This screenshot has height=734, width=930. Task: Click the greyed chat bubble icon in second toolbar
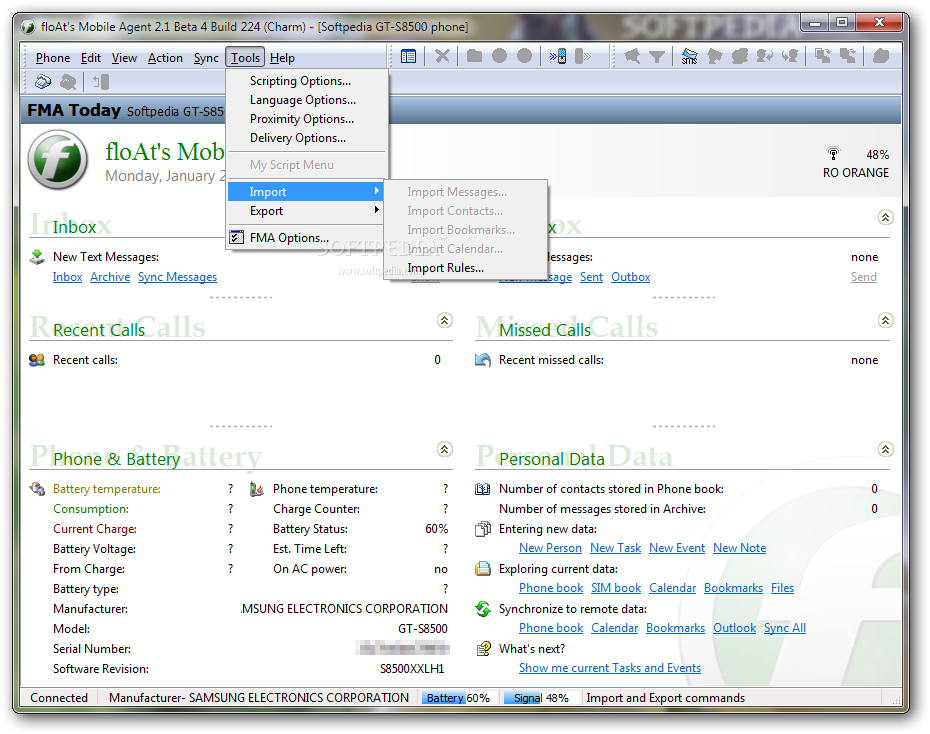[68, 82]
